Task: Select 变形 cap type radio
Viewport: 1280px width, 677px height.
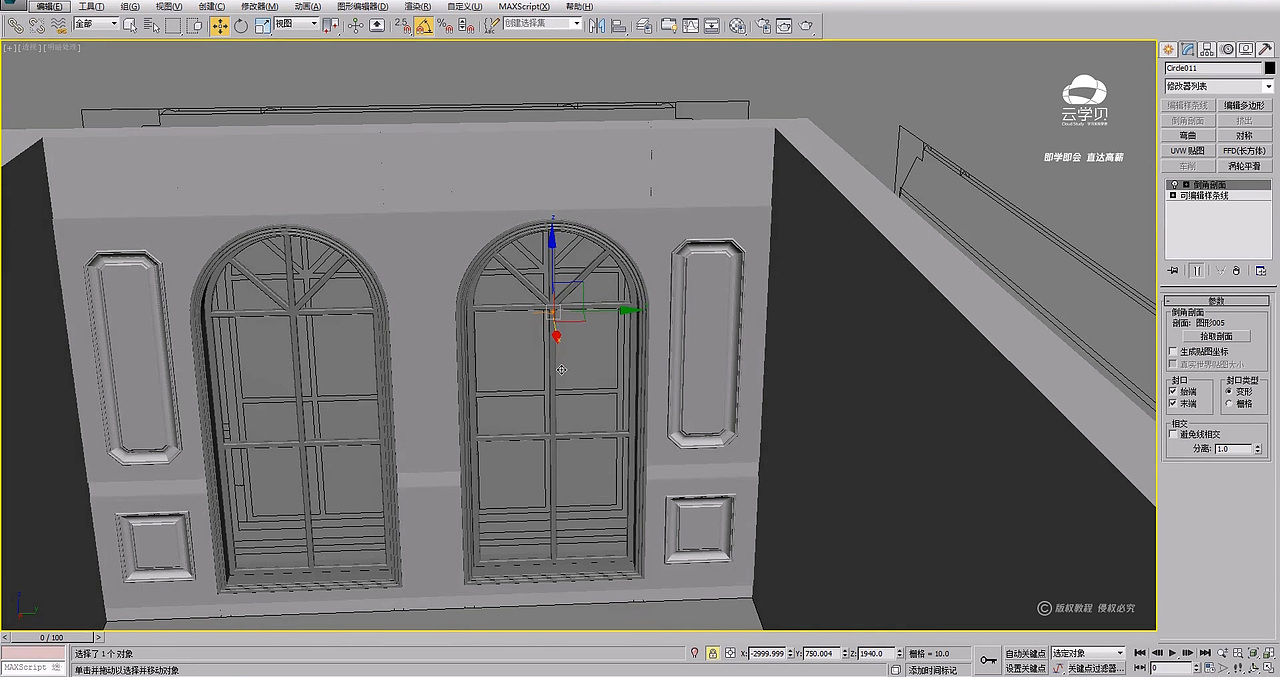Action: (x=1229, y=391)
